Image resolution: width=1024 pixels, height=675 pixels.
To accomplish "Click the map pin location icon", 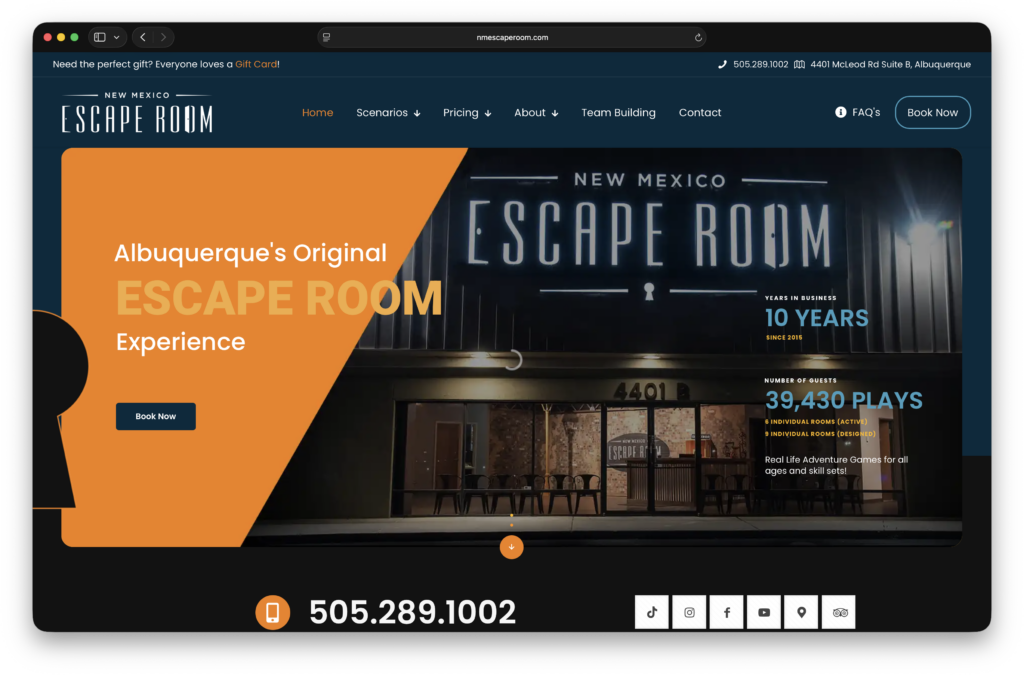I will click(801, 612).
